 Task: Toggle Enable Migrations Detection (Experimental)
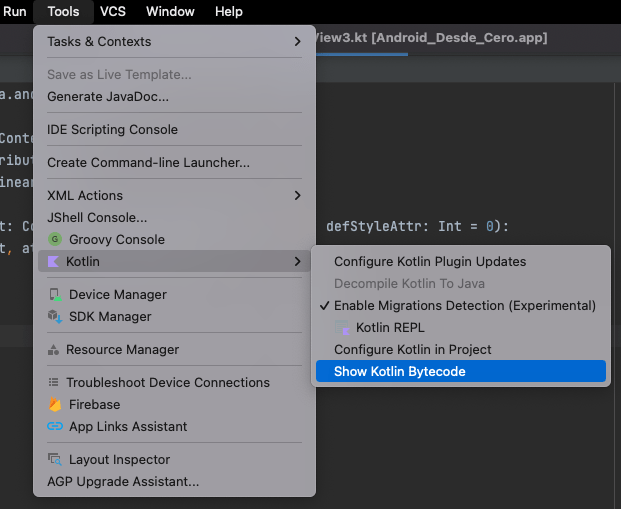tap(461, 305)
